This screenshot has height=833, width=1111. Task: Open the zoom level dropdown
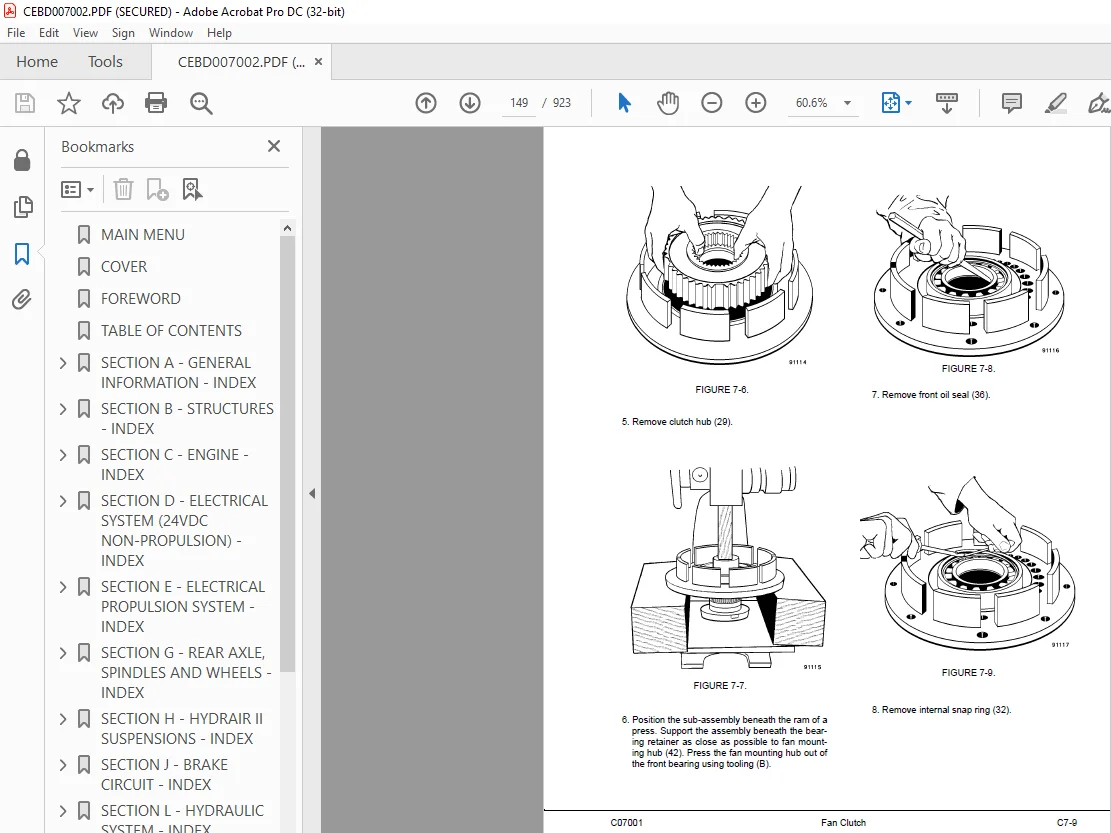pos(847,103)
